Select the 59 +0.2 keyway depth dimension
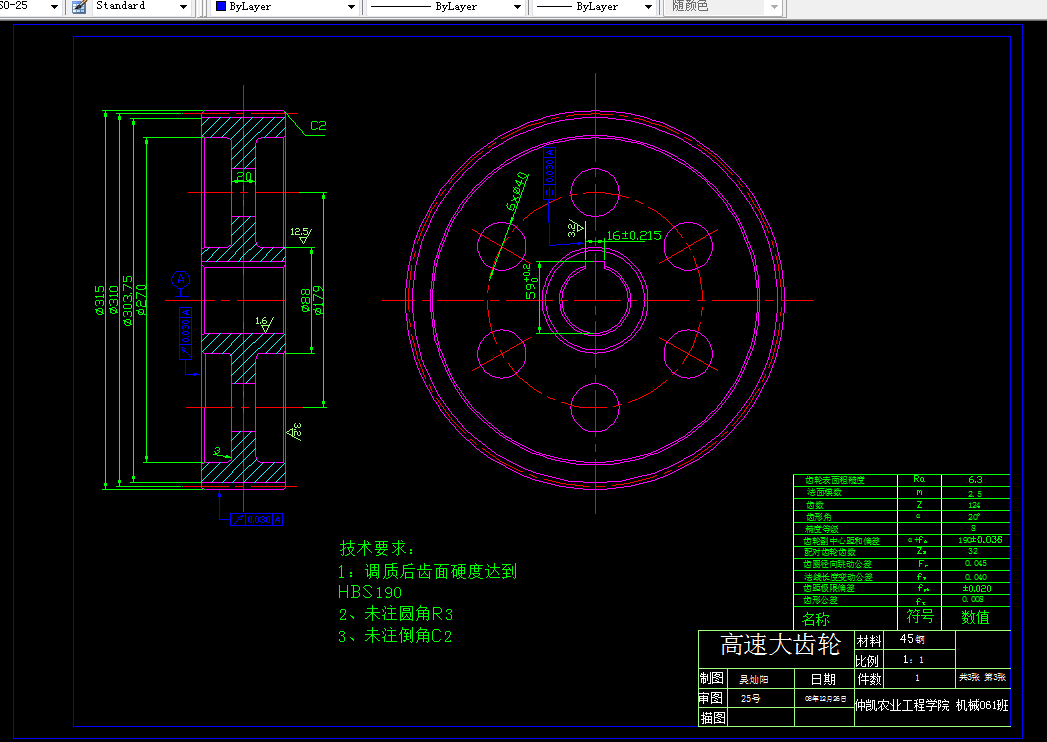 pyautogui.click(x=530, y=281)
